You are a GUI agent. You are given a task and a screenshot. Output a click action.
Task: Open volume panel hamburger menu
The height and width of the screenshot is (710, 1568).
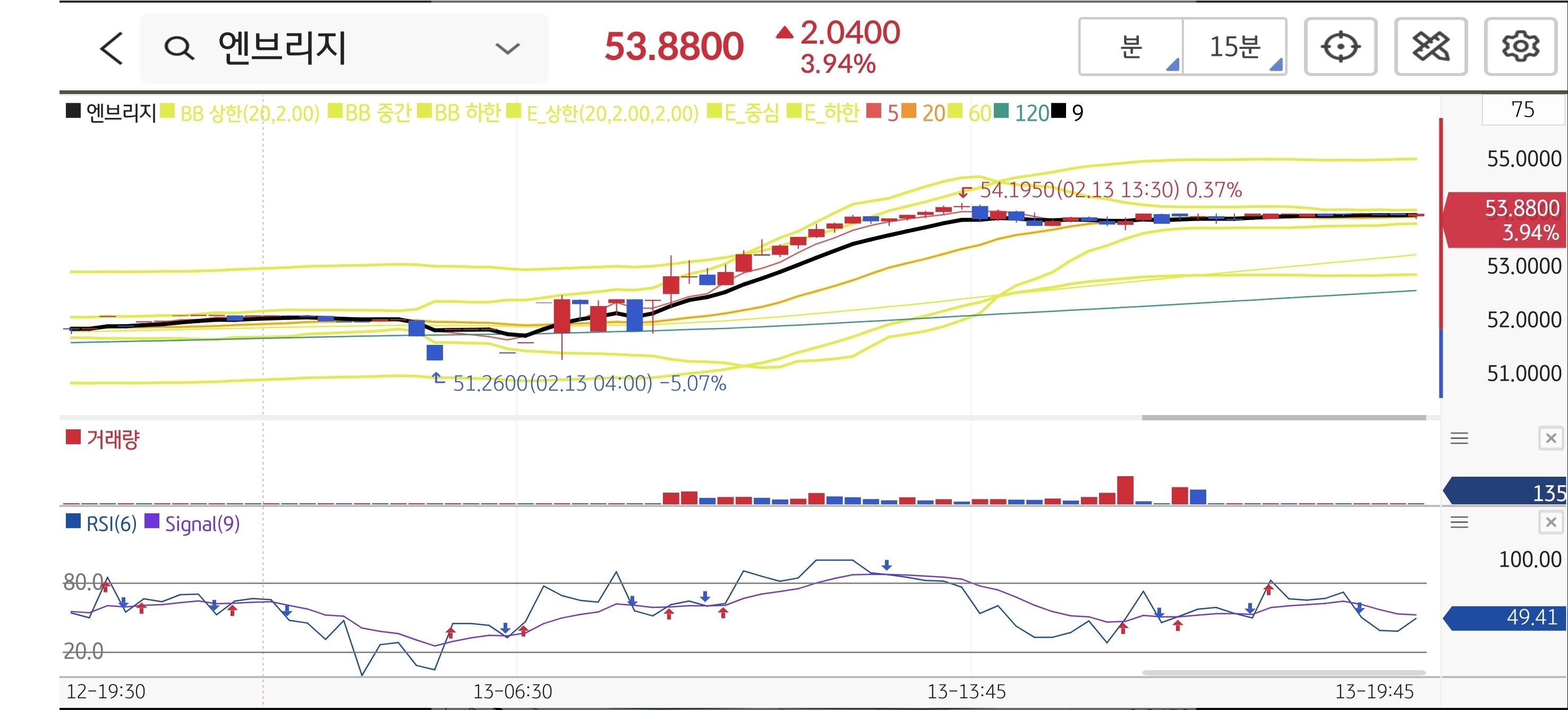click(1459, 438)
